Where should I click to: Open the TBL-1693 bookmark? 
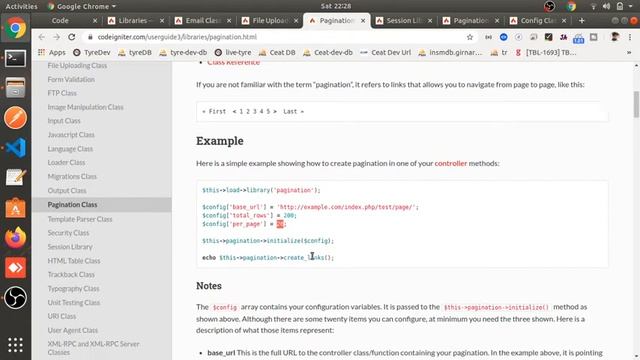pyautogui.click(x=546, y=53)
